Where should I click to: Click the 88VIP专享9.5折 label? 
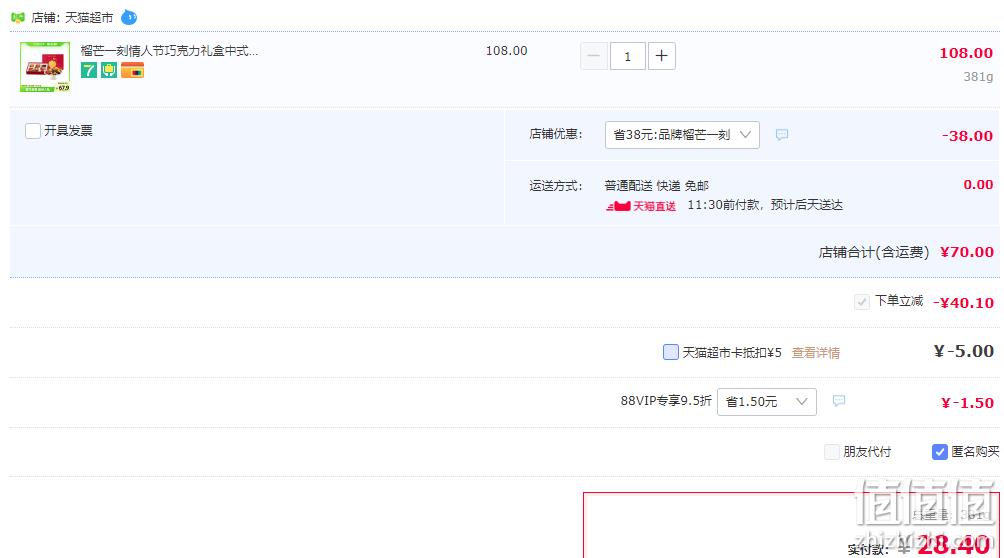point(666,401)
